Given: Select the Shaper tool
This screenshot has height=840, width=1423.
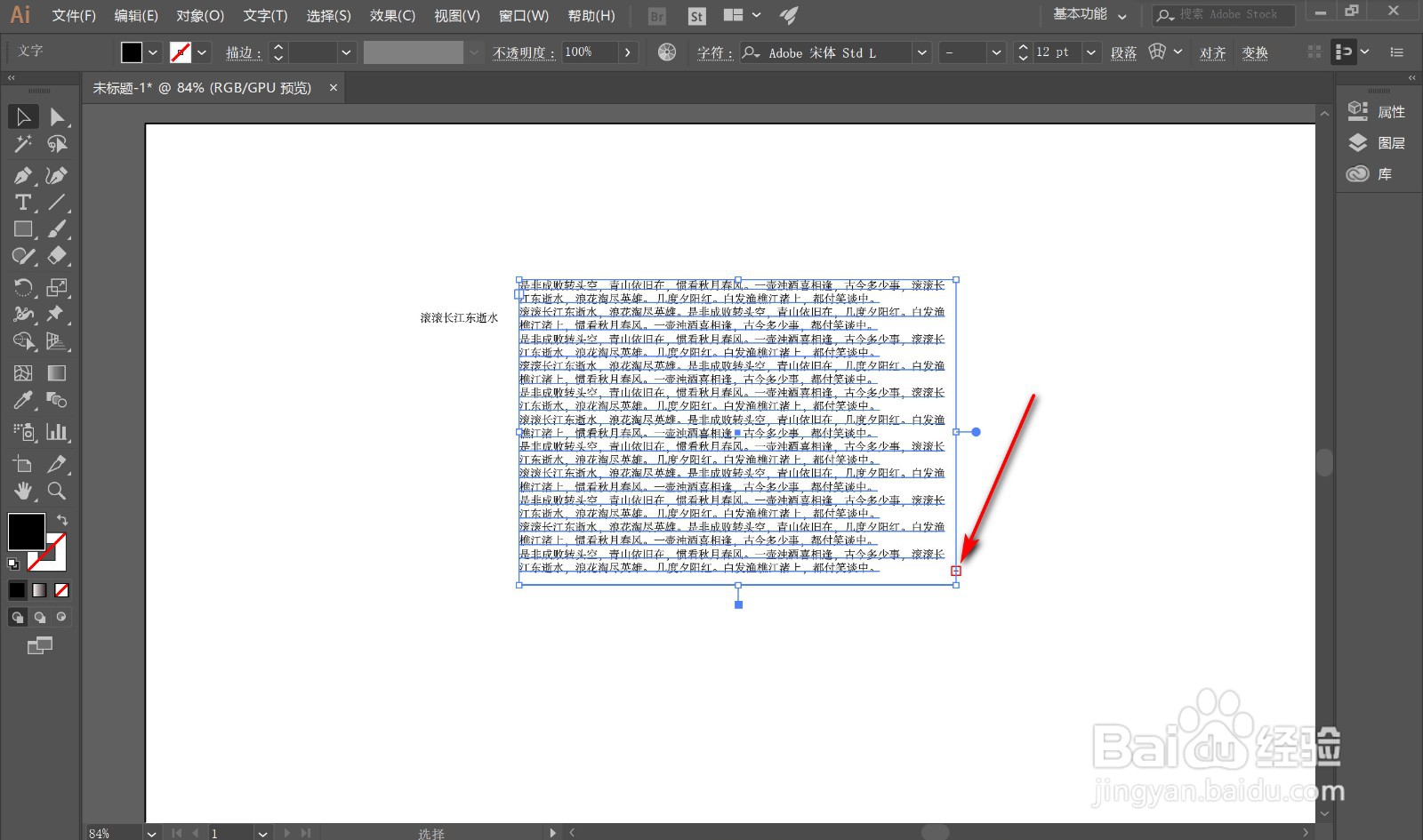Looking at the screenshot, I should [23, 256].
